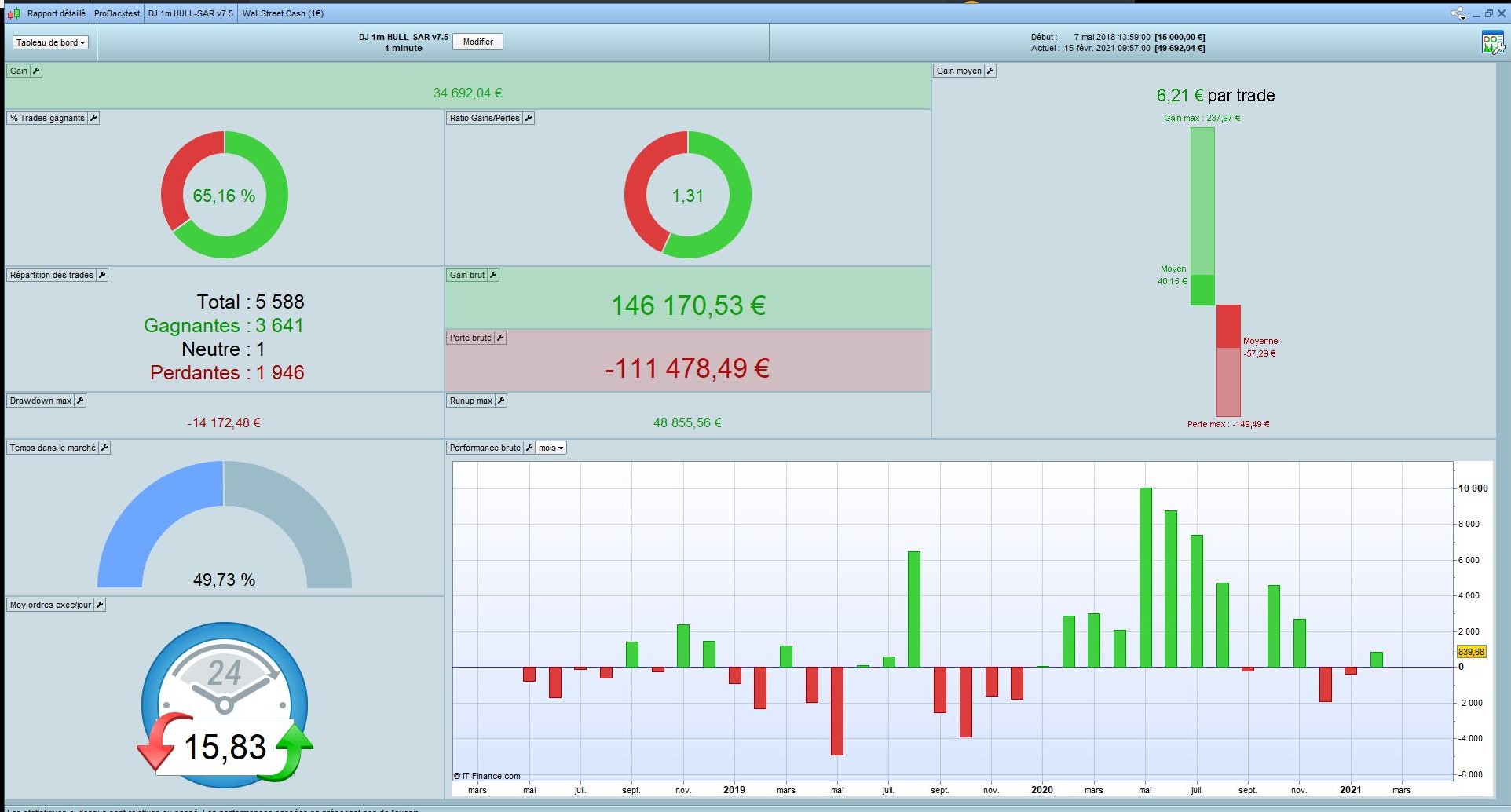Click the gross loss value -111 478,49 €
The image size is (1511, 812).
click(x=687, y=368)
